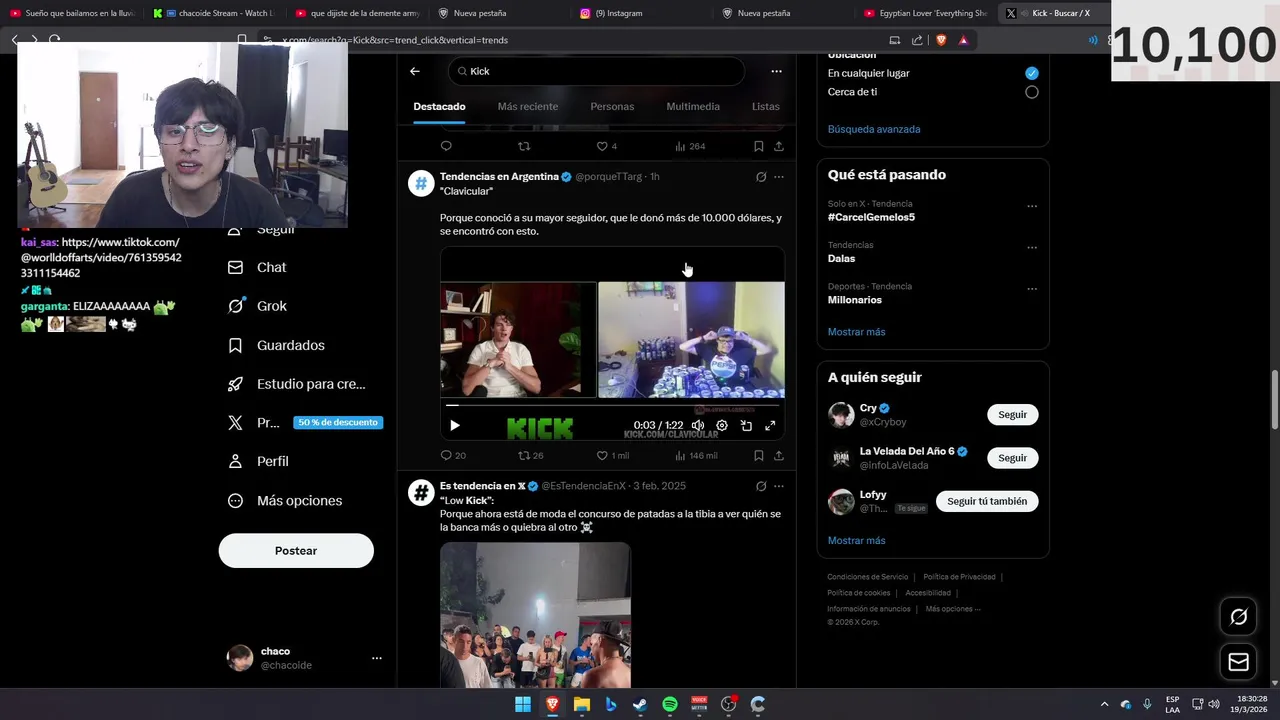Click the share icon in the address bar

point(917,40)
